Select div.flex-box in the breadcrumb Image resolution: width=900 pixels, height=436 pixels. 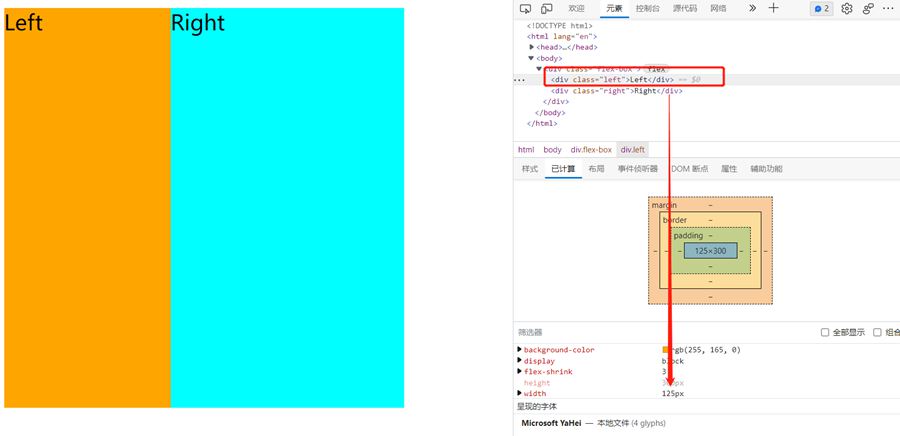(x=591, y=149)
